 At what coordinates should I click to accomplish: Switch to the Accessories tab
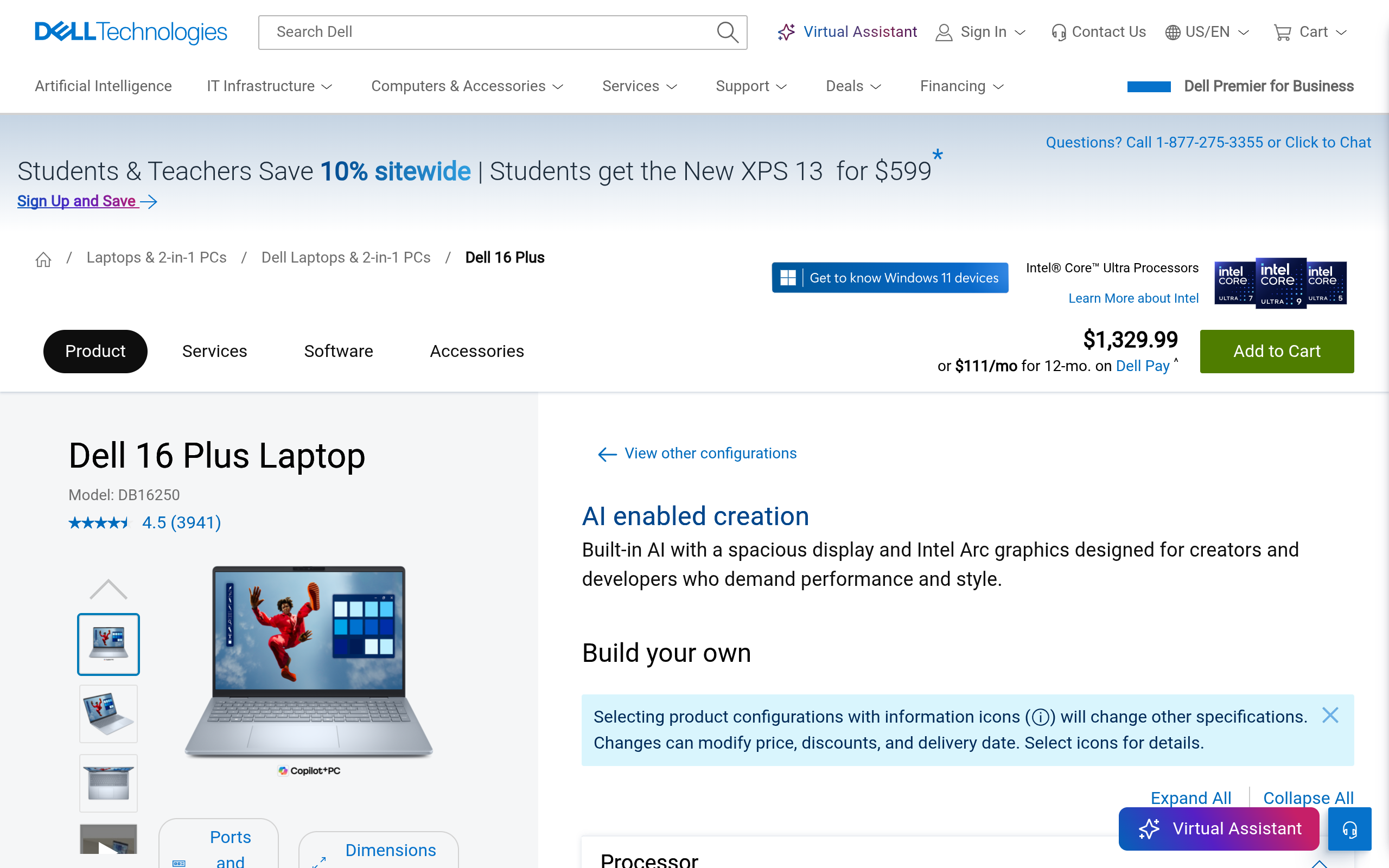tap(477, 352)
